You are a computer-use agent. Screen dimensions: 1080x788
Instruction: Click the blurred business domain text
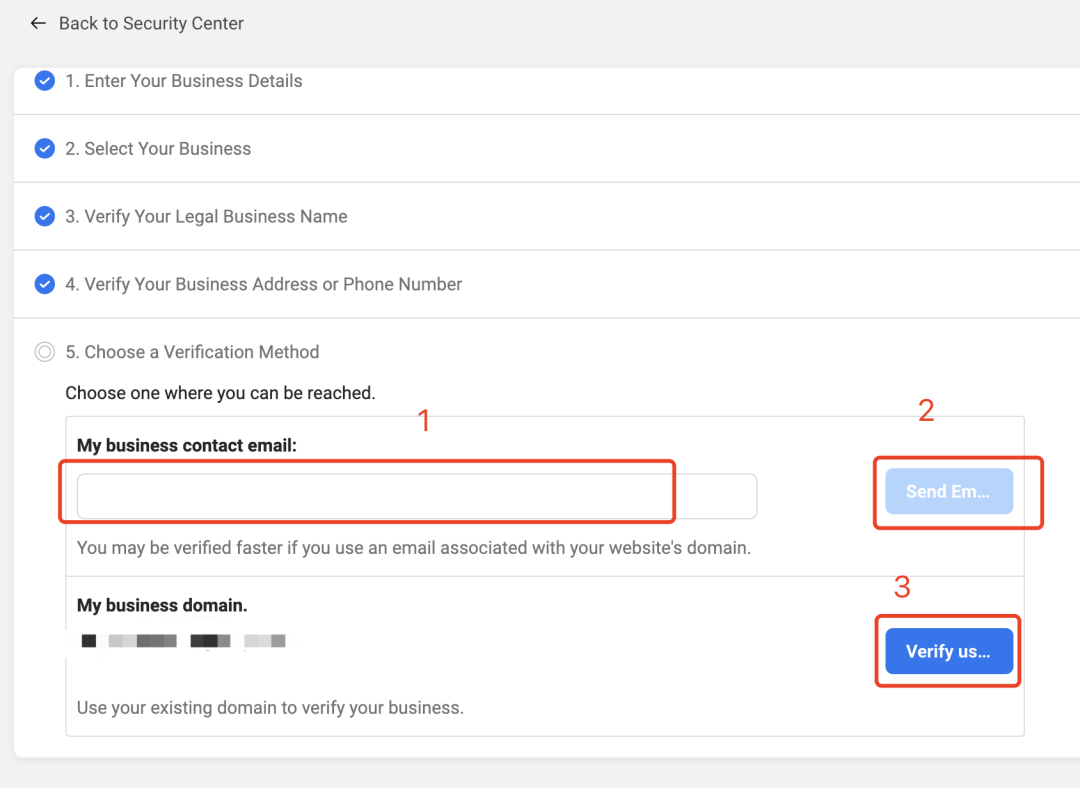pyautogui.click(x=182, y=640)
